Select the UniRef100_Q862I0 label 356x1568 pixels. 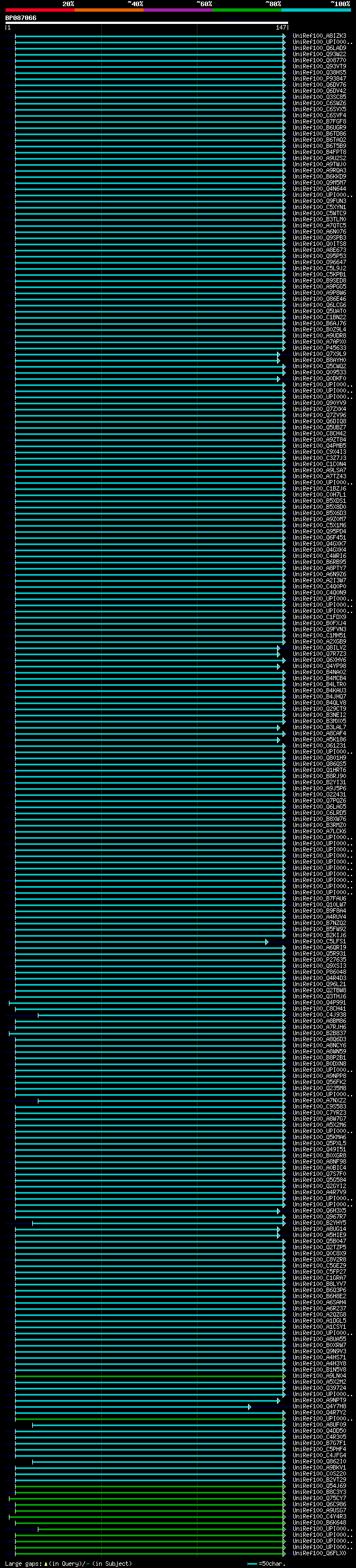[319, 1461]
